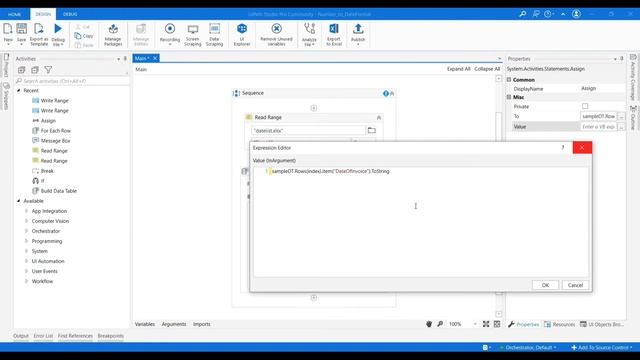This screenshot has width=640, height=360.
Task: Open UI Explorer
Action: [242, 34]
